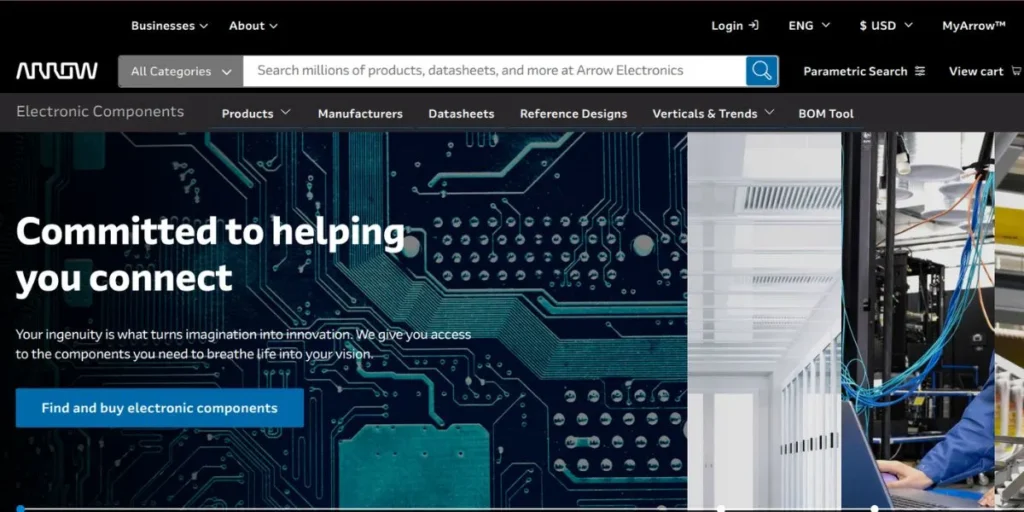This screenshot has width=1024, height=512.
Task: Click the first blue carousel slide dot
Action: 20,508
